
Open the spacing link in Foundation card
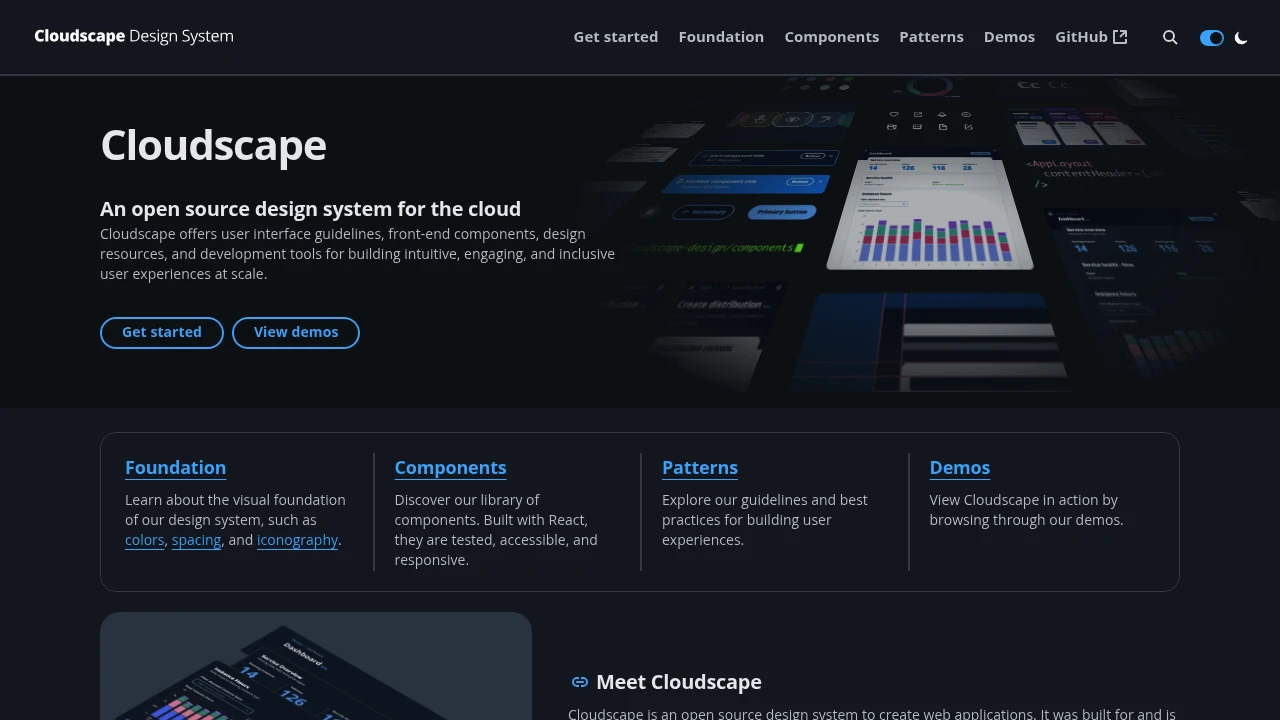point(196,540)
